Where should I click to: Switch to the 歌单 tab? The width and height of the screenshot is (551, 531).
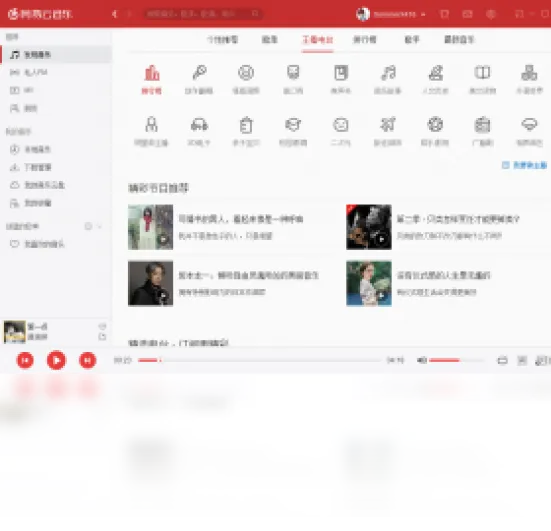point(270,39)
